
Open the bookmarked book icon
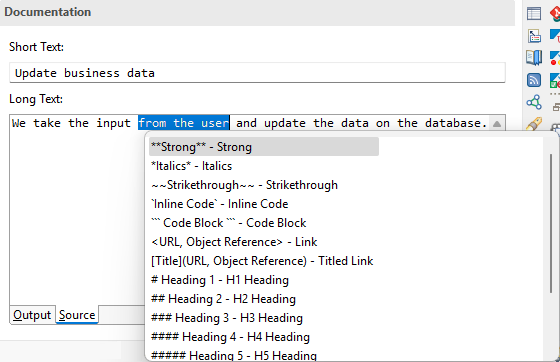coord(534,57)
